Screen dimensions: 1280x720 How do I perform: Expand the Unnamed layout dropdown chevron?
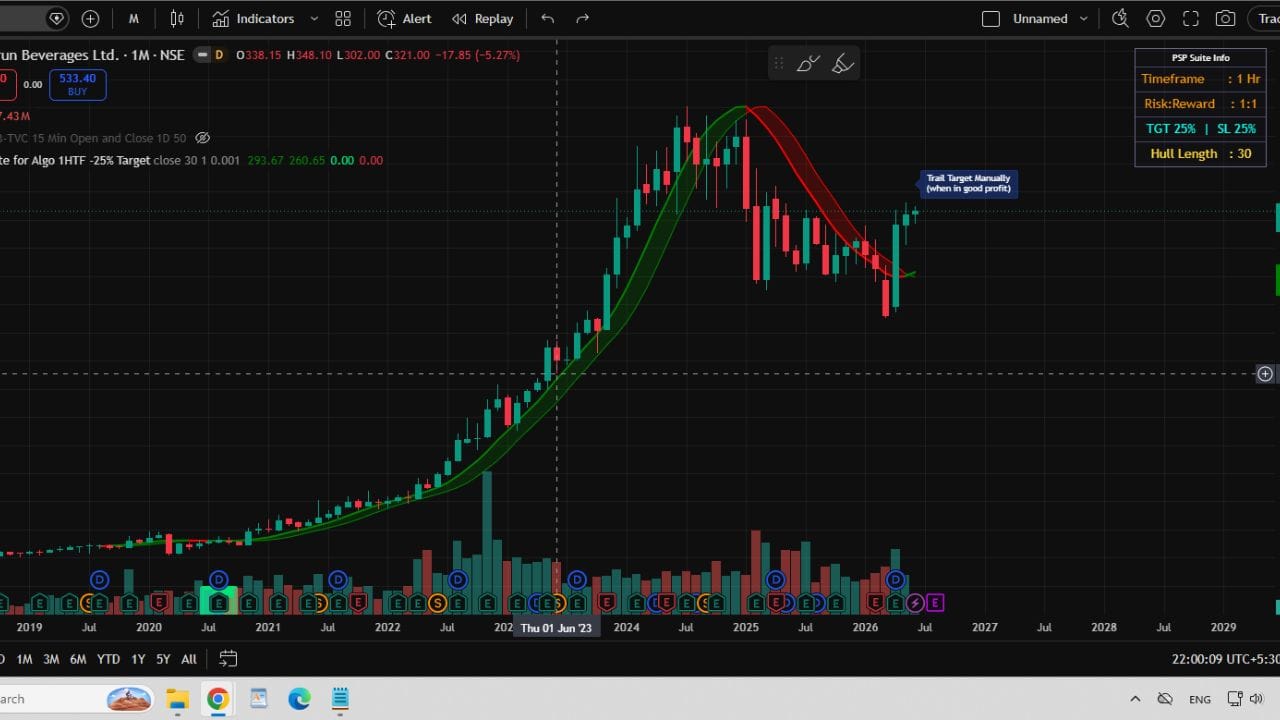pos(1083,19)
